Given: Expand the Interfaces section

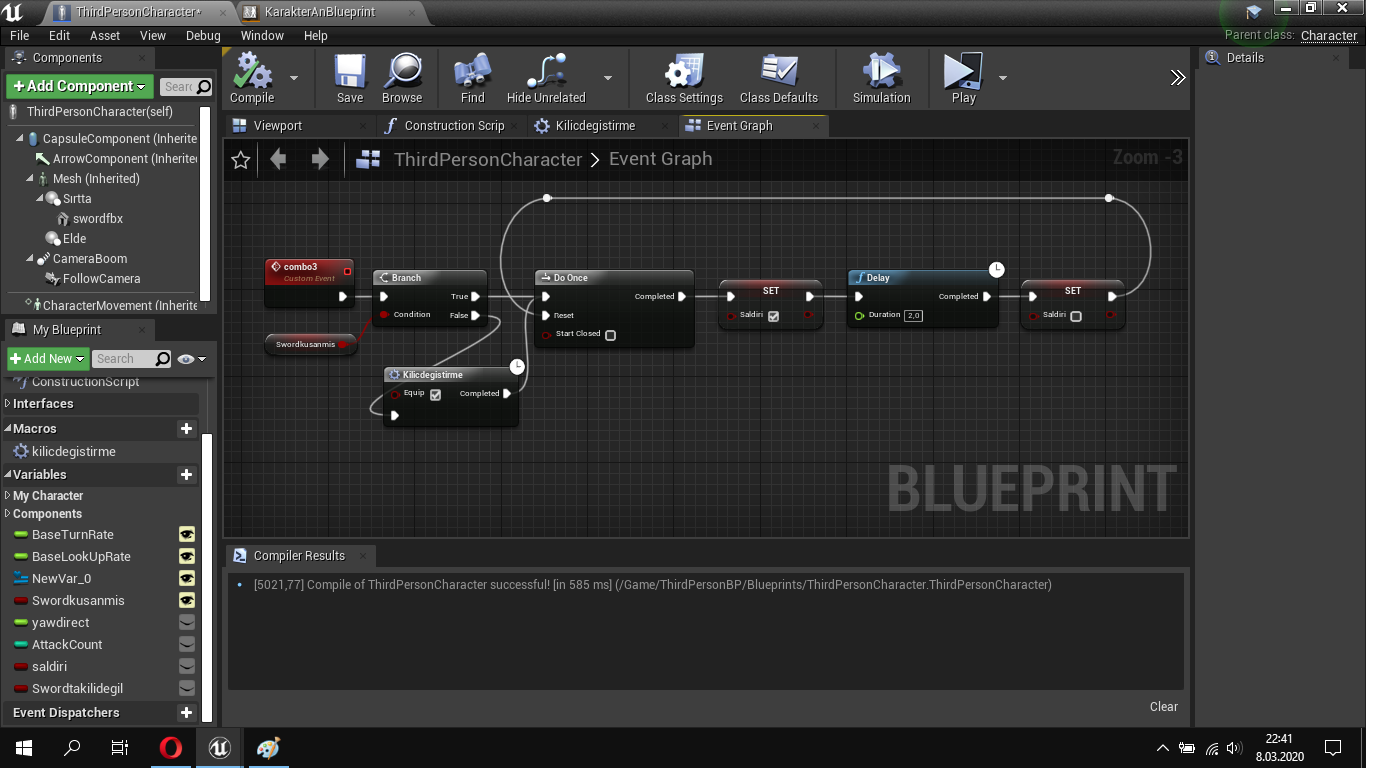Looking at the screenshot, I should [9, 404].
